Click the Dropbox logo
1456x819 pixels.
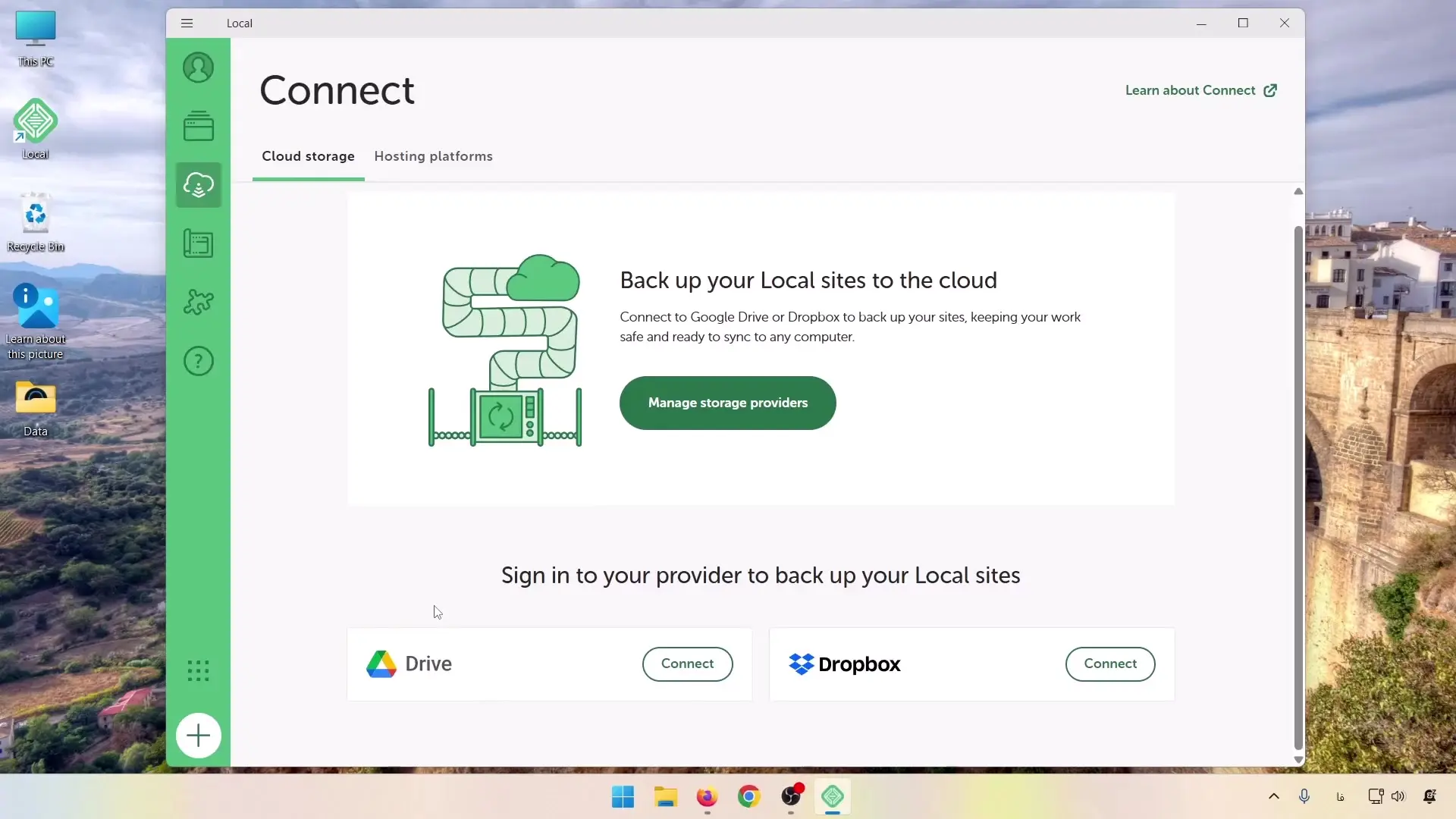click(x=844, y=664)
